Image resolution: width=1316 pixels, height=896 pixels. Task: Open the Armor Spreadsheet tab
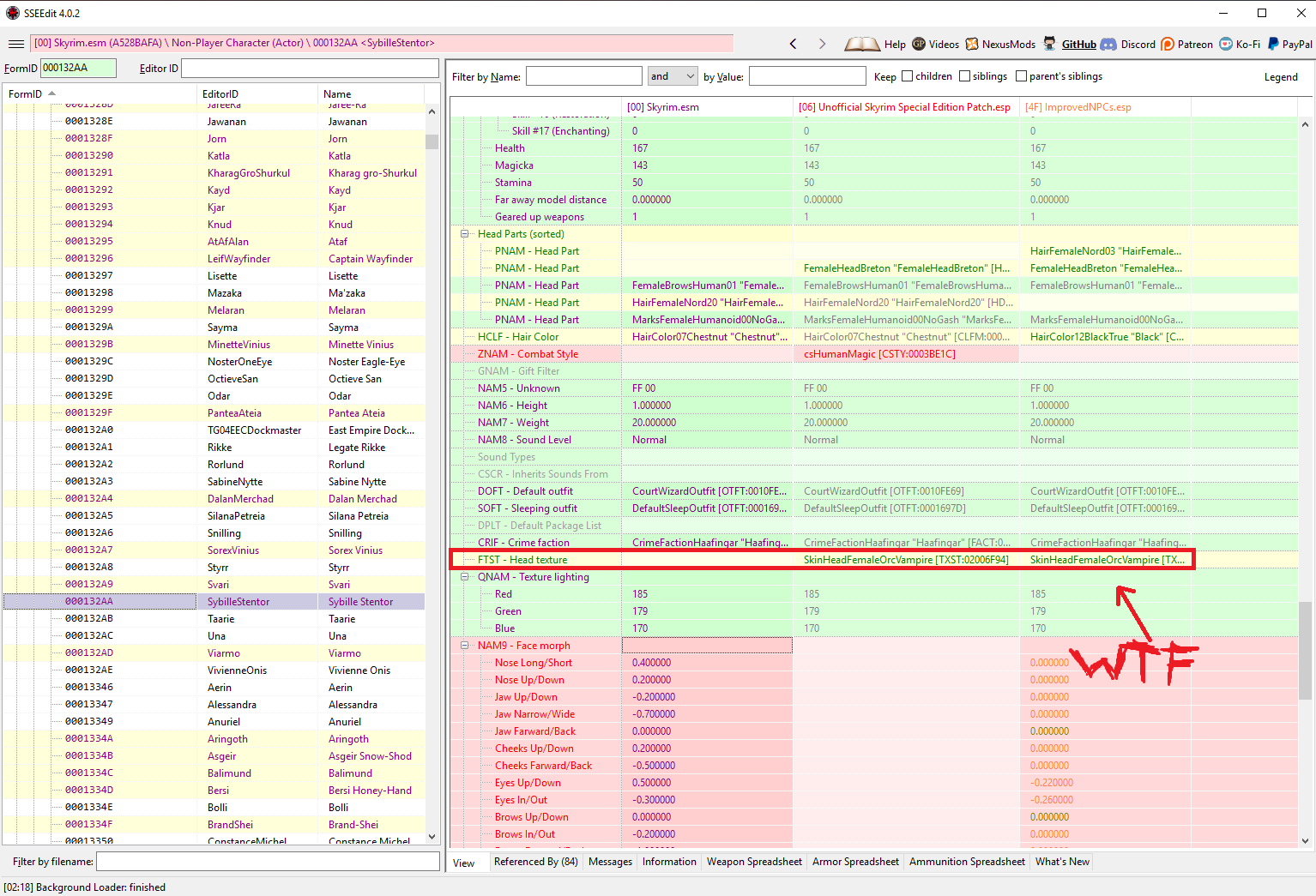pyautogui.click(x=855, y=862)
